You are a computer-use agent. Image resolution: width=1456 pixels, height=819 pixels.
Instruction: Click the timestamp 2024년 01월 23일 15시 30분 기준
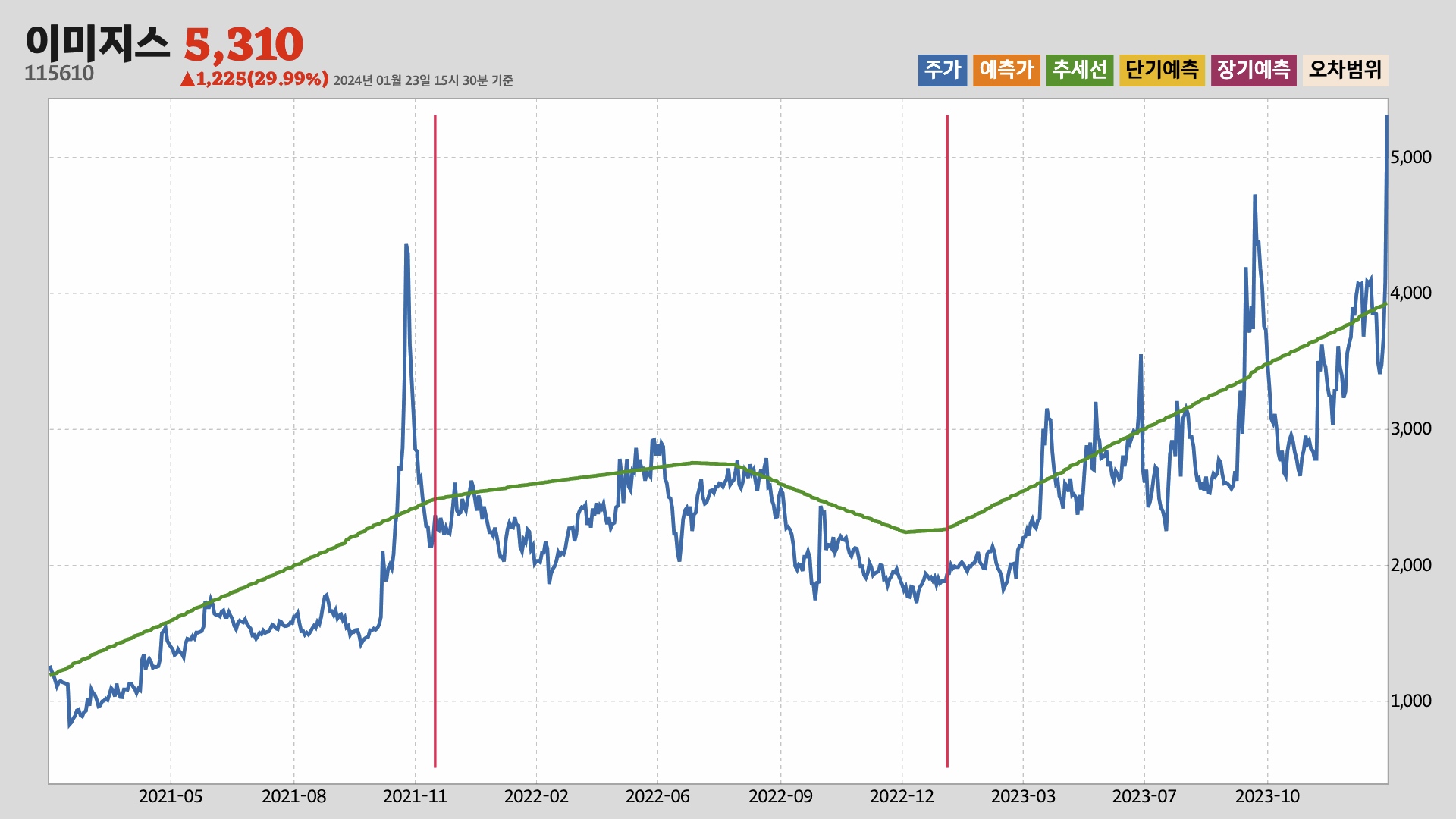pyautogui.click(x=423, y=80)
